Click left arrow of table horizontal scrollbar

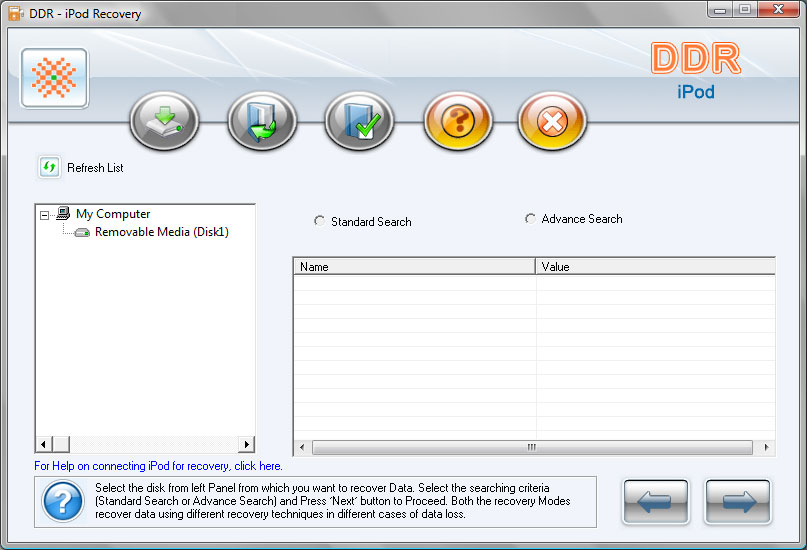(x=302, y=447)
